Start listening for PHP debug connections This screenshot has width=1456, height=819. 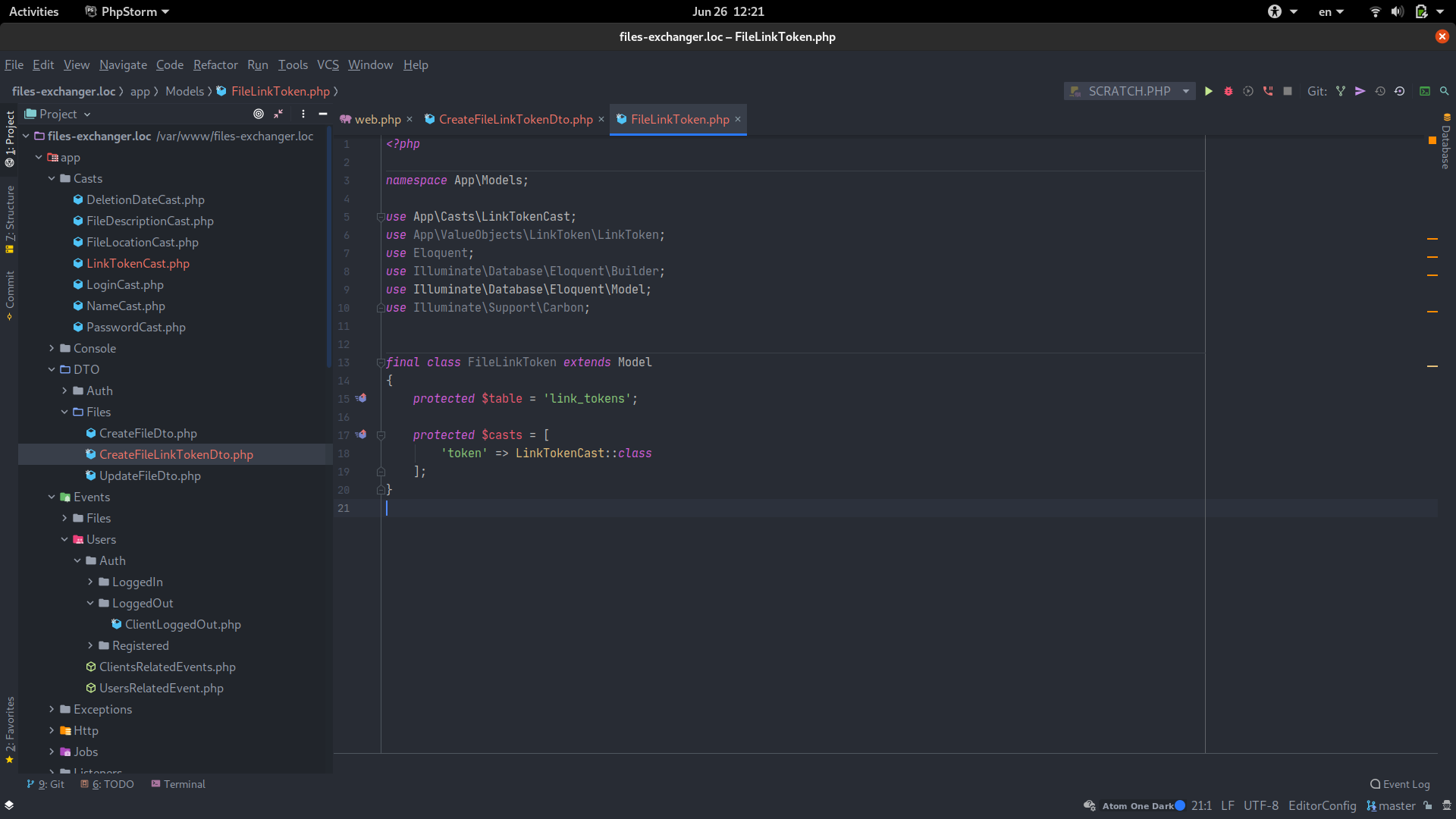1268,91
